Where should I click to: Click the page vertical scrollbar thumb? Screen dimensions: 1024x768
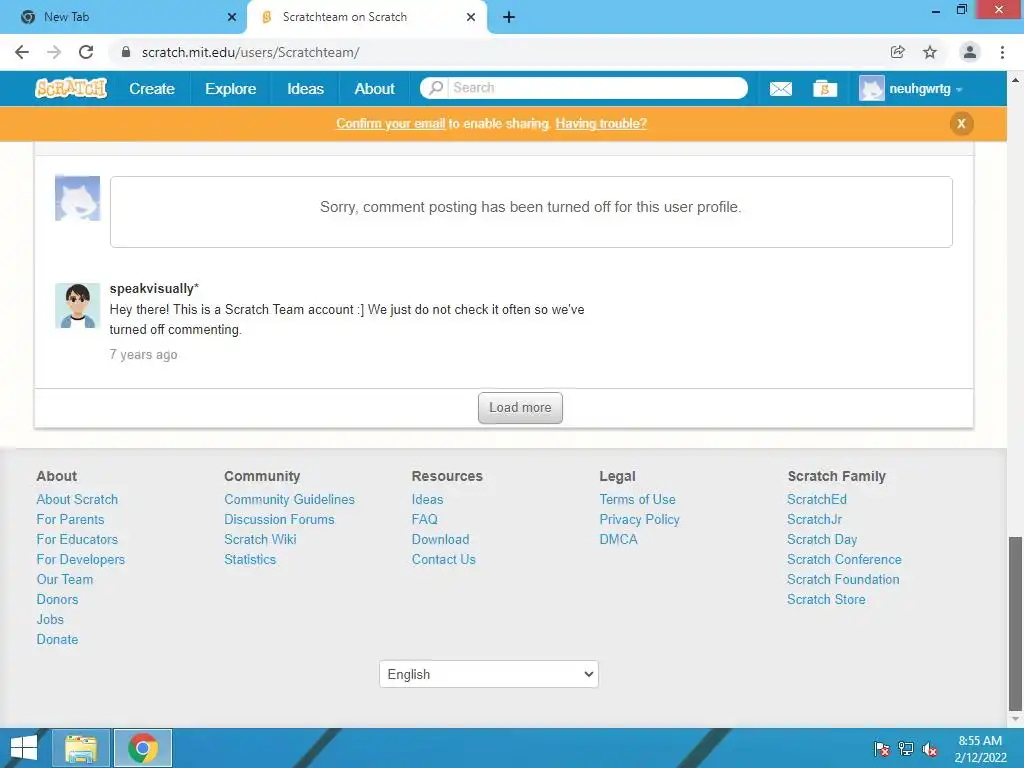[1015, 624]
